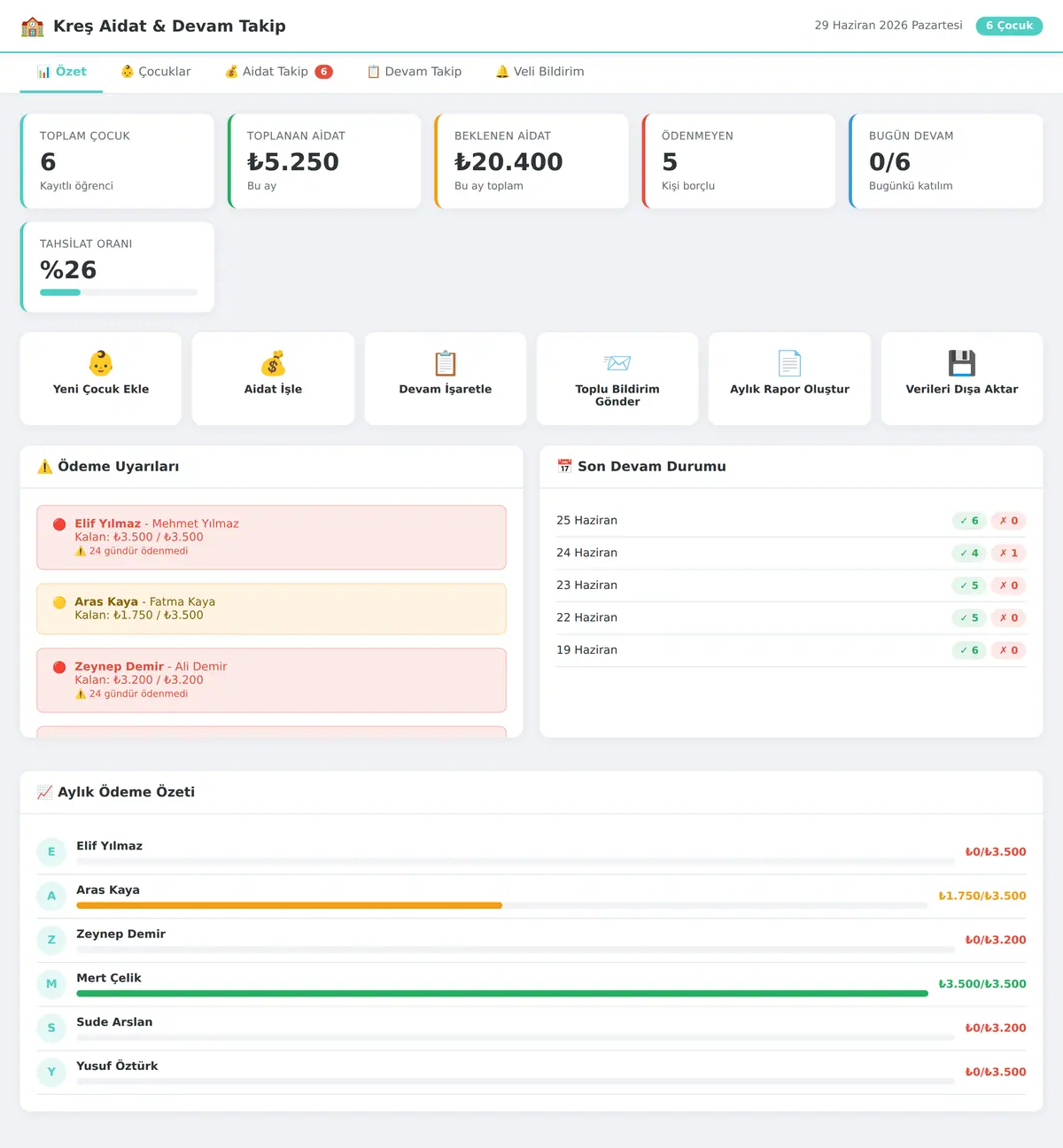This screenshot has width=1063, height=1148.
Task: Go to the Devam Takip tab
Action: [x=415, y=72]
